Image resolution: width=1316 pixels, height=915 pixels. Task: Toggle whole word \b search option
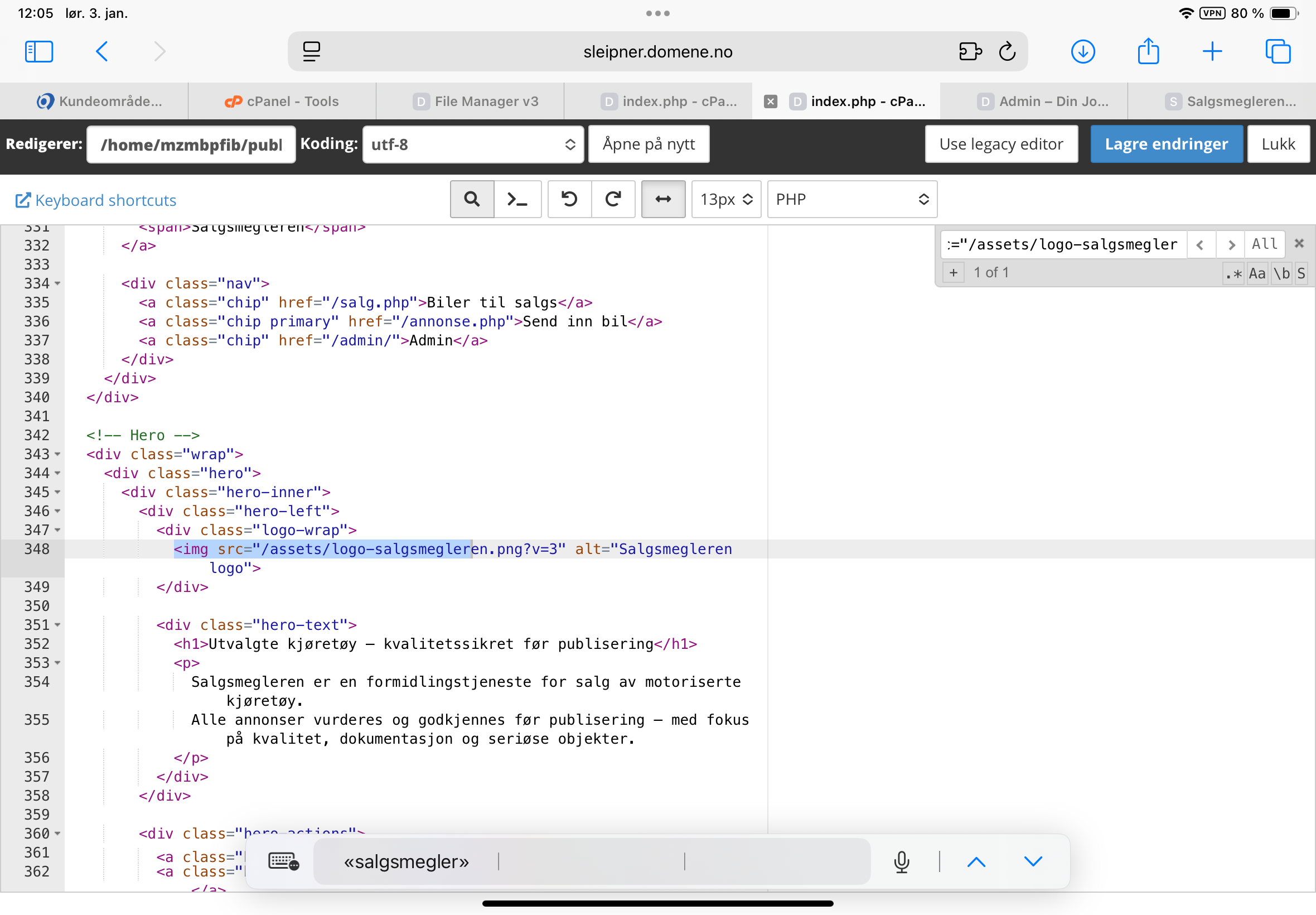[x=1281, y=273]
